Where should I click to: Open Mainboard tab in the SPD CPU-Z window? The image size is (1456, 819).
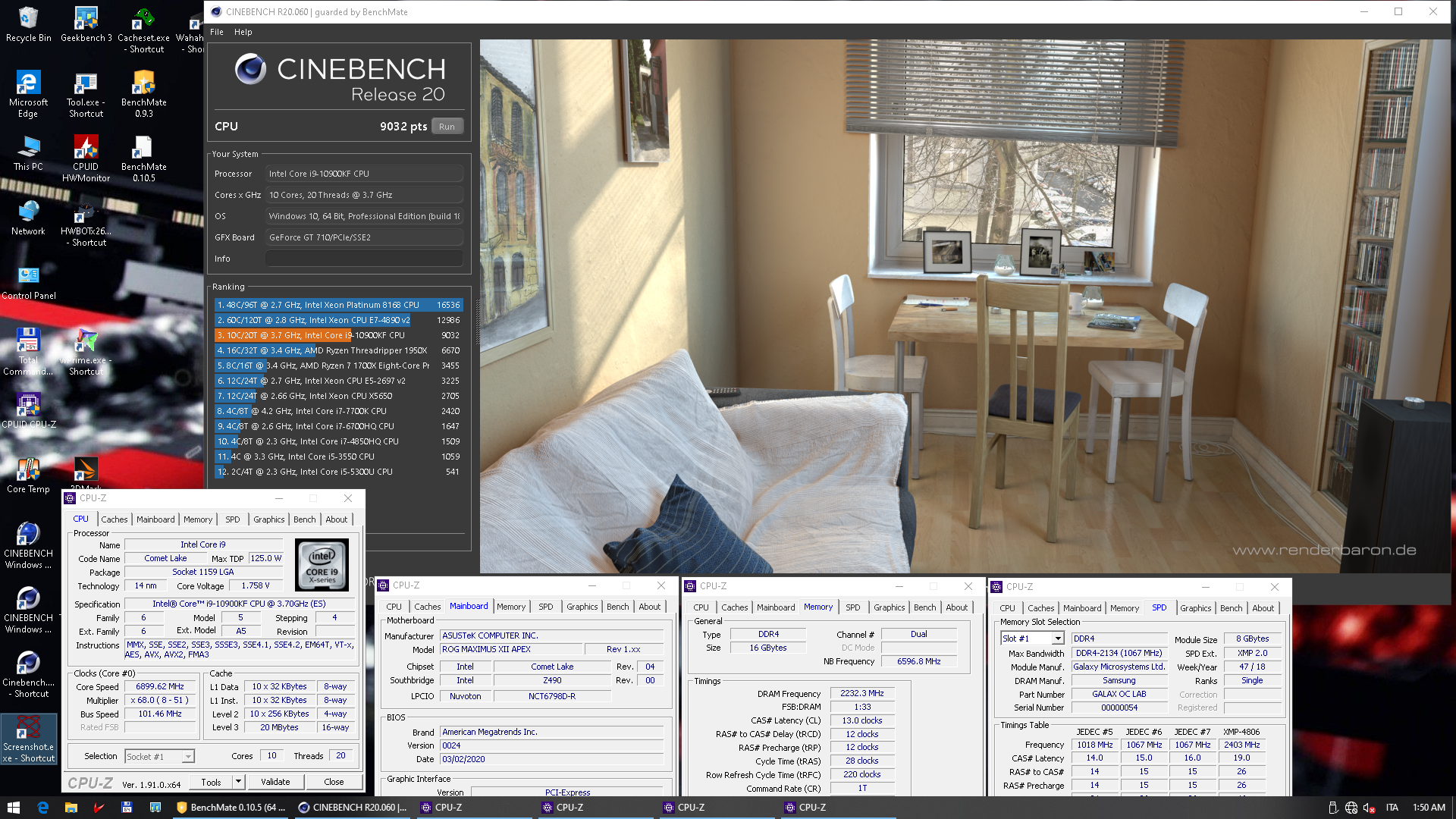[1082, 608]
